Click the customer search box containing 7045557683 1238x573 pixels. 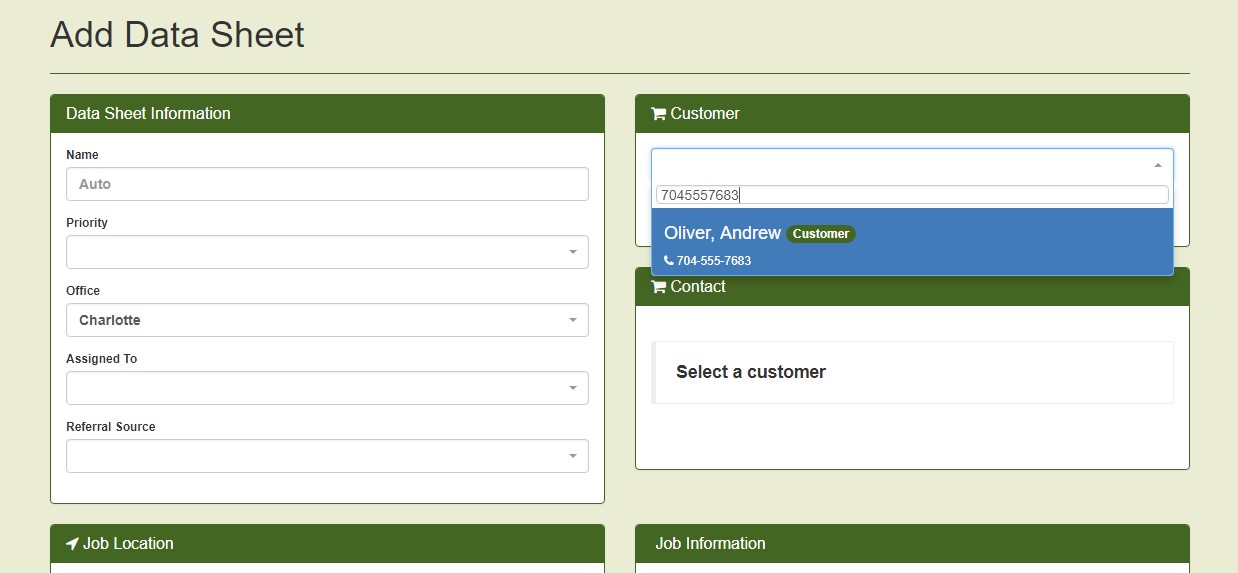tap(912, 195)
